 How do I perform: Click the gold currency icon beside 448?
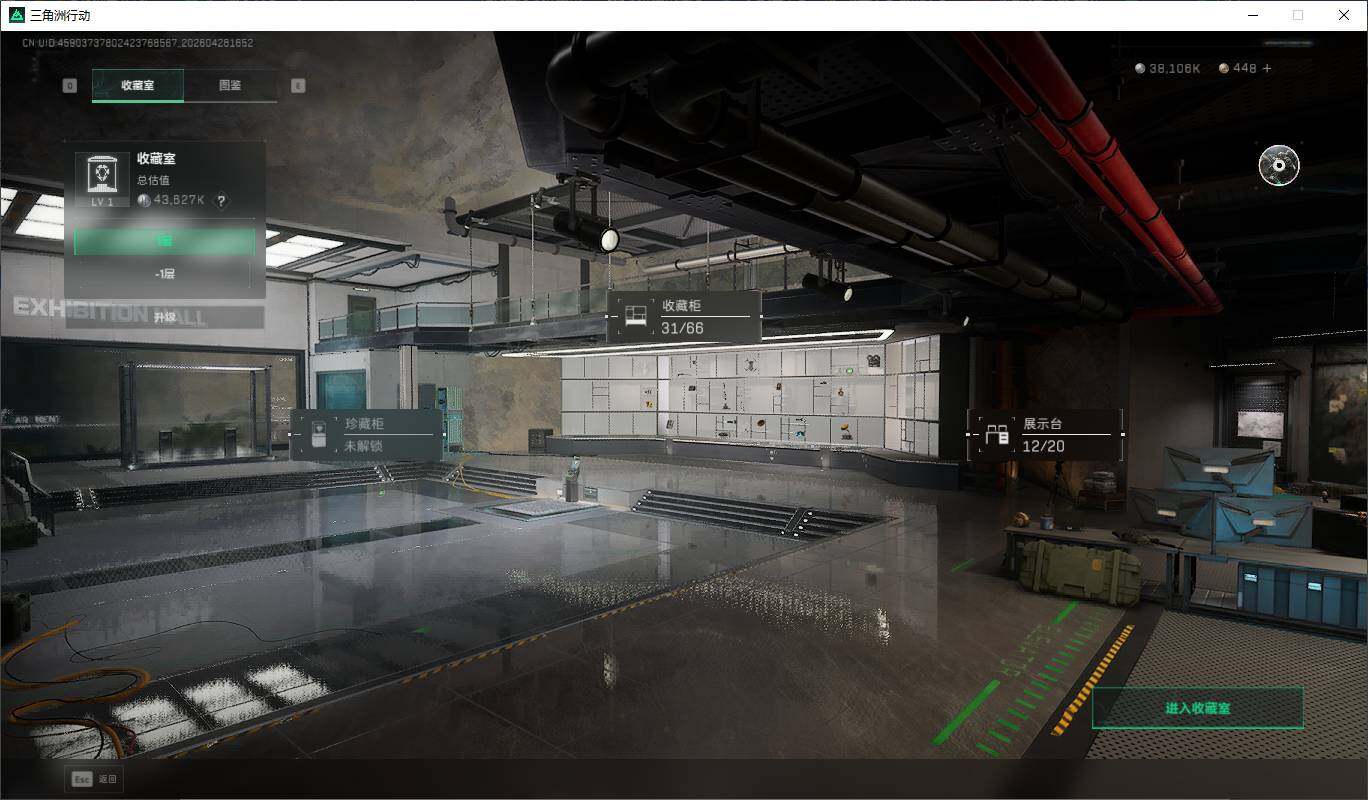[x=1224, y=68]
